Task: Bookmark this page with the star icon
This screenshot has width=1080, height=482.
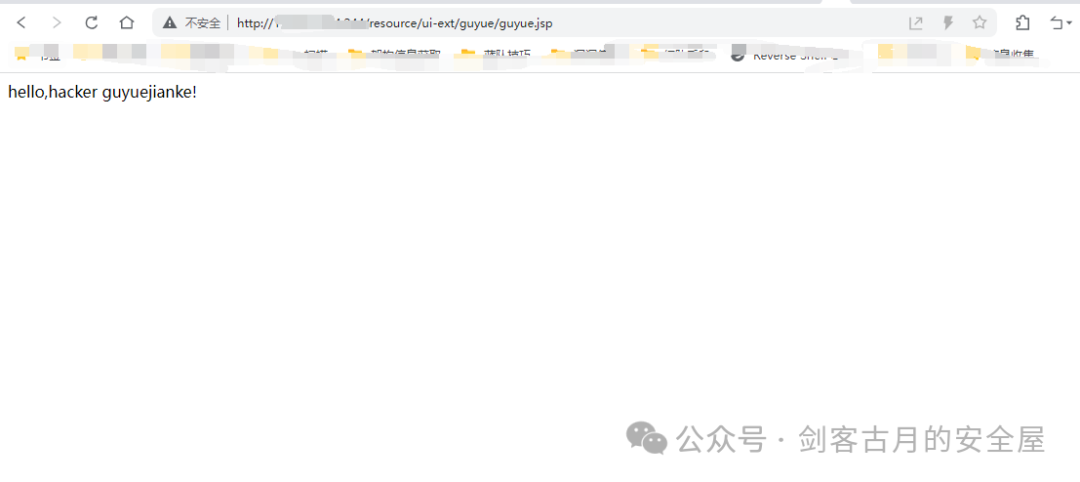Action: point(979,23)
